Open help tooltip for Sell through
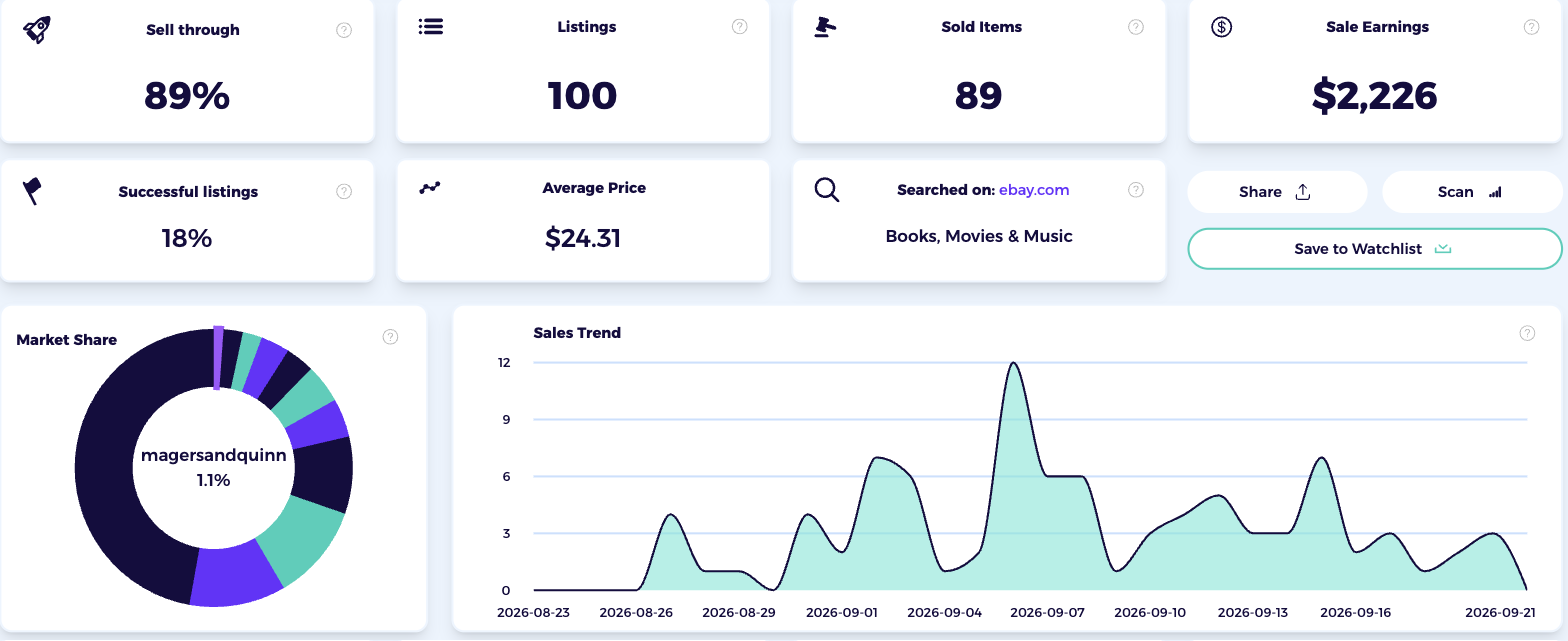This screenshot has width=1568, height=641. (344, 30)
